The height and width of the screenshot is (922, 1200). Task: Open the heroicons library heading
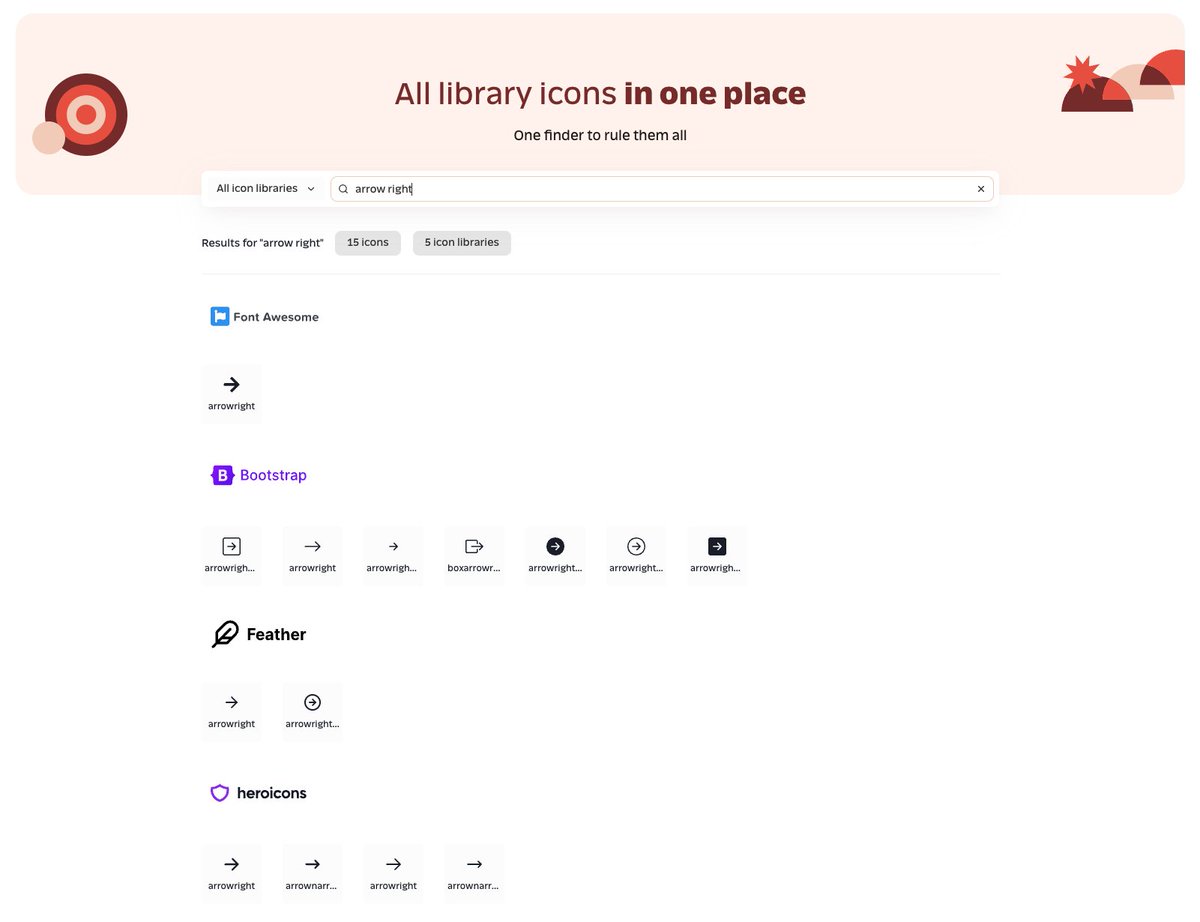[x=259, y=793]
